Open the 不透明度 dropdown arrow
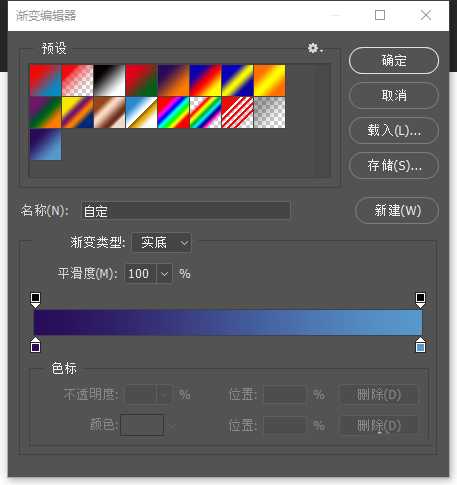The width and height of the screenshot is (457, 485). [x=164, y=395]
